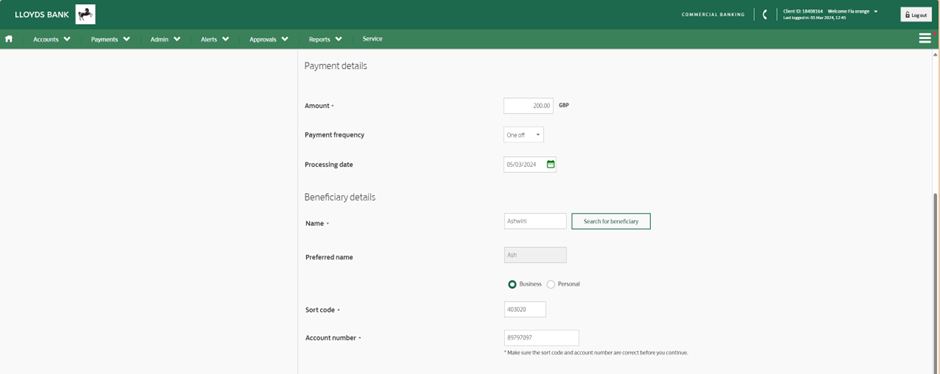940x374 pixels.
Task: Click the Last logged in text
Action: click(814, 18)
